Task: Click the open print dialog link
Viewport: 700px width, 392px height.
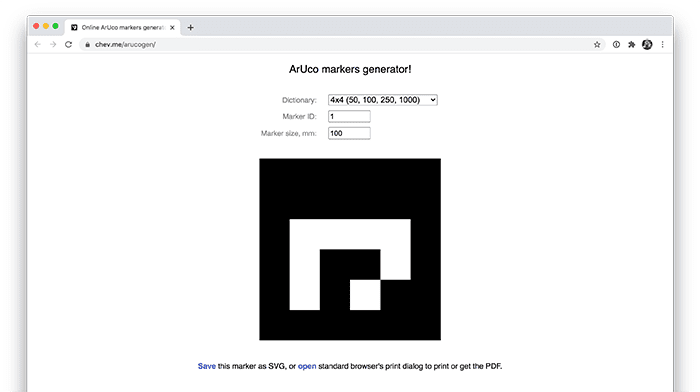Action: (307, 366)
